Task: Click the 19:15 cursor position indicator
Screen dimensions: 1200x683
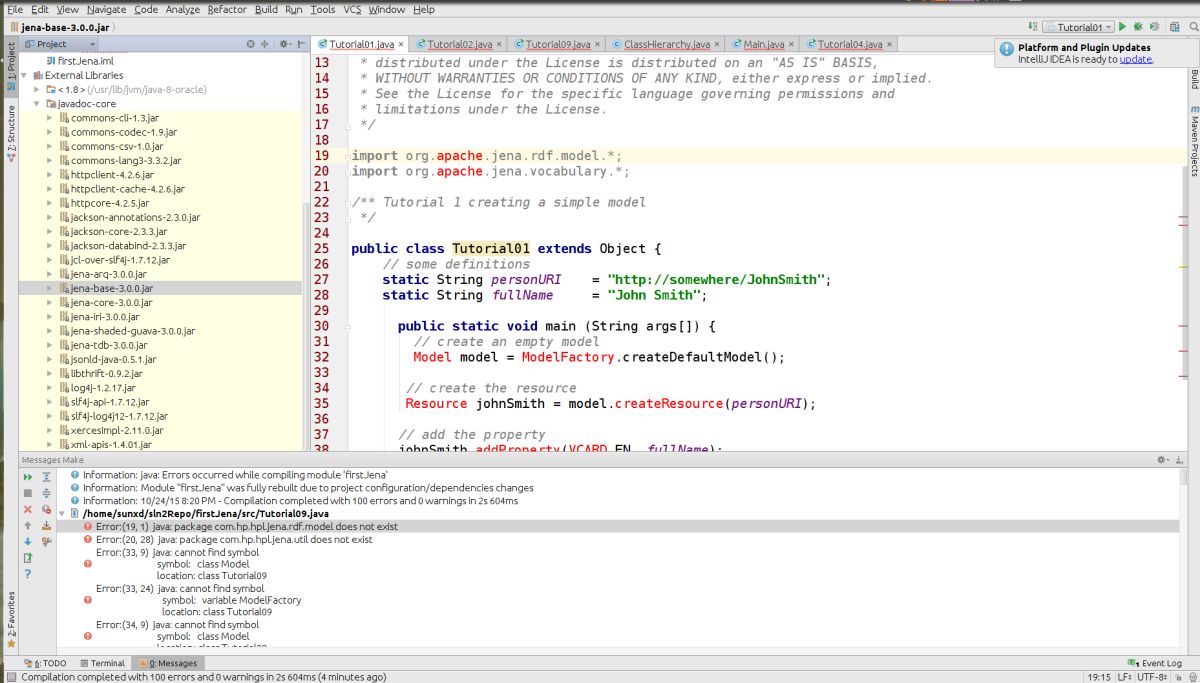Action: tap(1097, 677)
